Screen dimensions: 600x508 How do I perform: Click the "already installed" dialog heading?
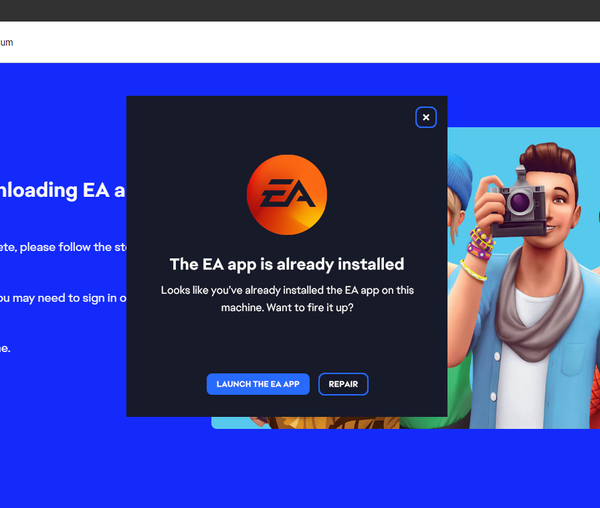point(287,264)
